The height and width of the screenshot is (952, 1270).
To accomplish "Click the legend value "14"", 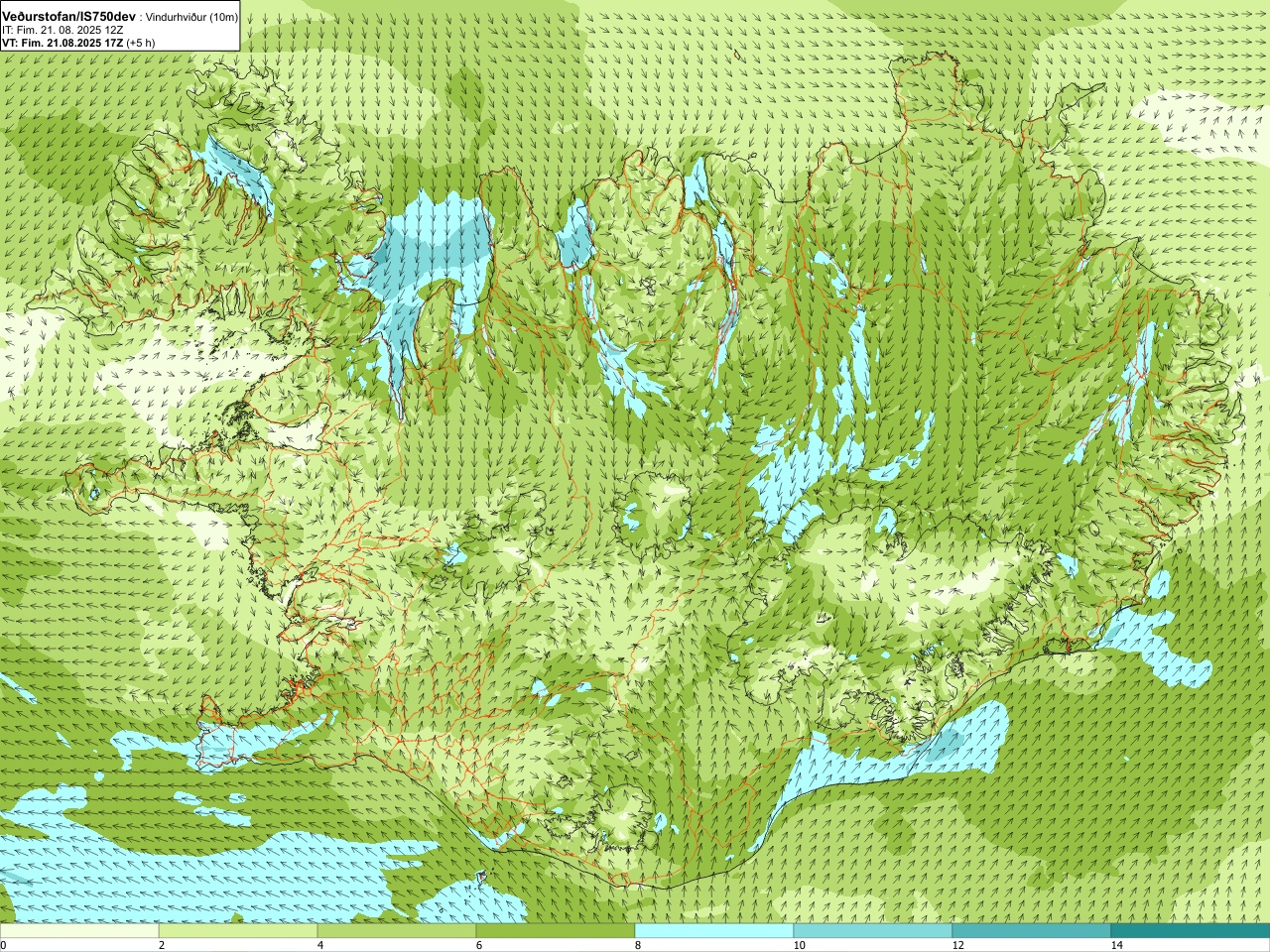I will click(x=1116, y=945).
